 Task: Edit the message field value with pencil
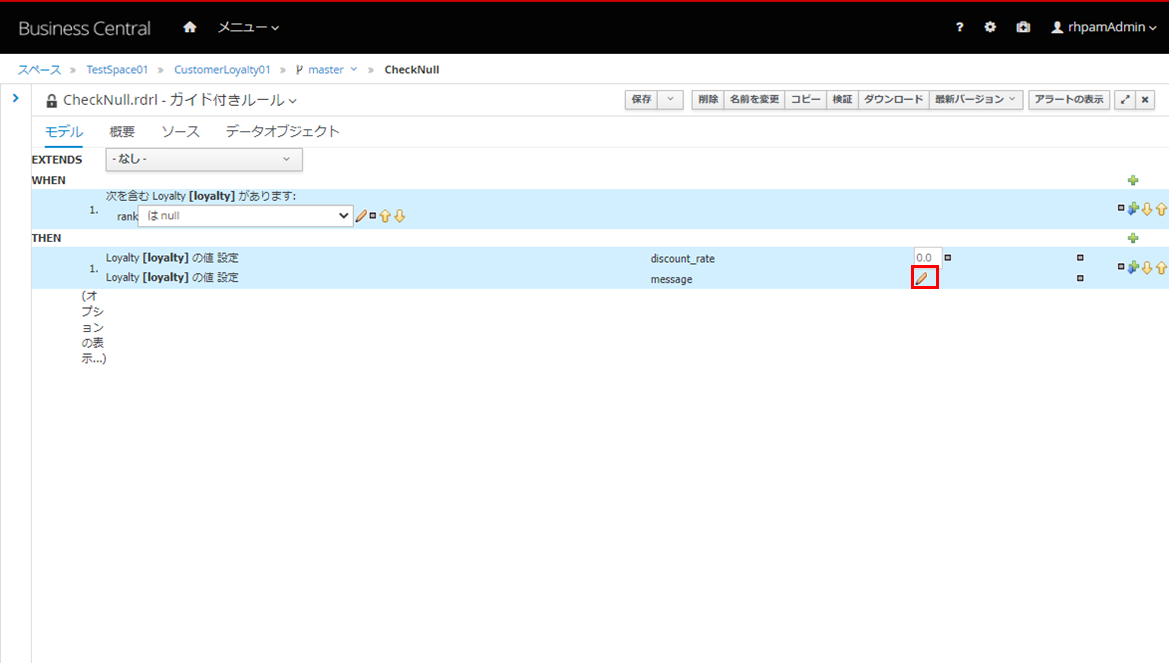click(x=922, y=278)
